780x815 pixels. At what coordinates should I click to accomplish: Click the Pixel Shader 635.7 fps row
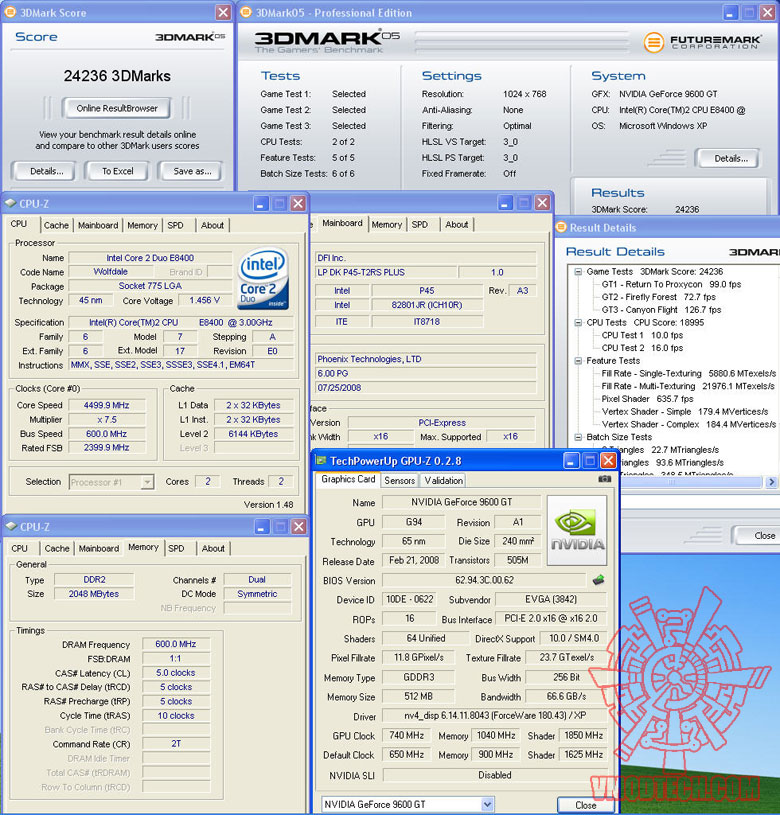coord(647,399)
